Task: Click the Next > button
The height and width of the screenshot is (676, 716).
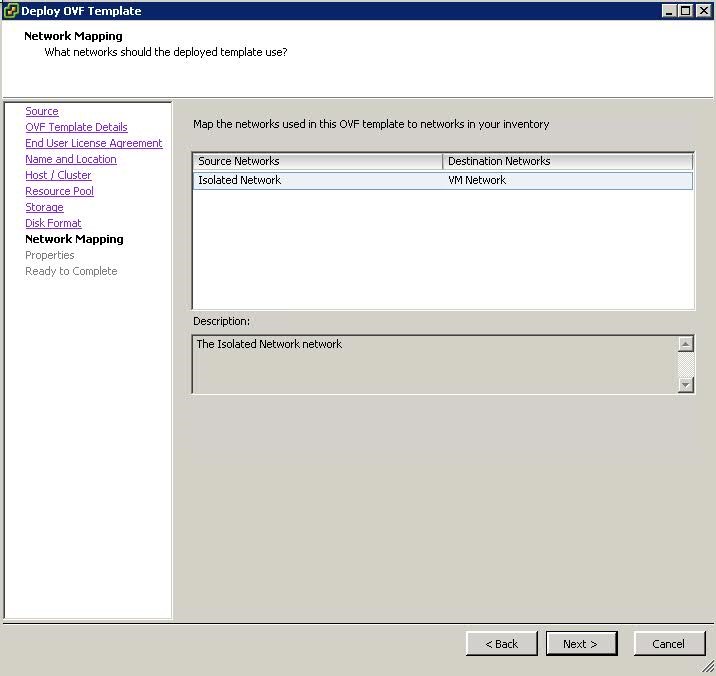Action: pyautogui.click(x=581, y=644)
